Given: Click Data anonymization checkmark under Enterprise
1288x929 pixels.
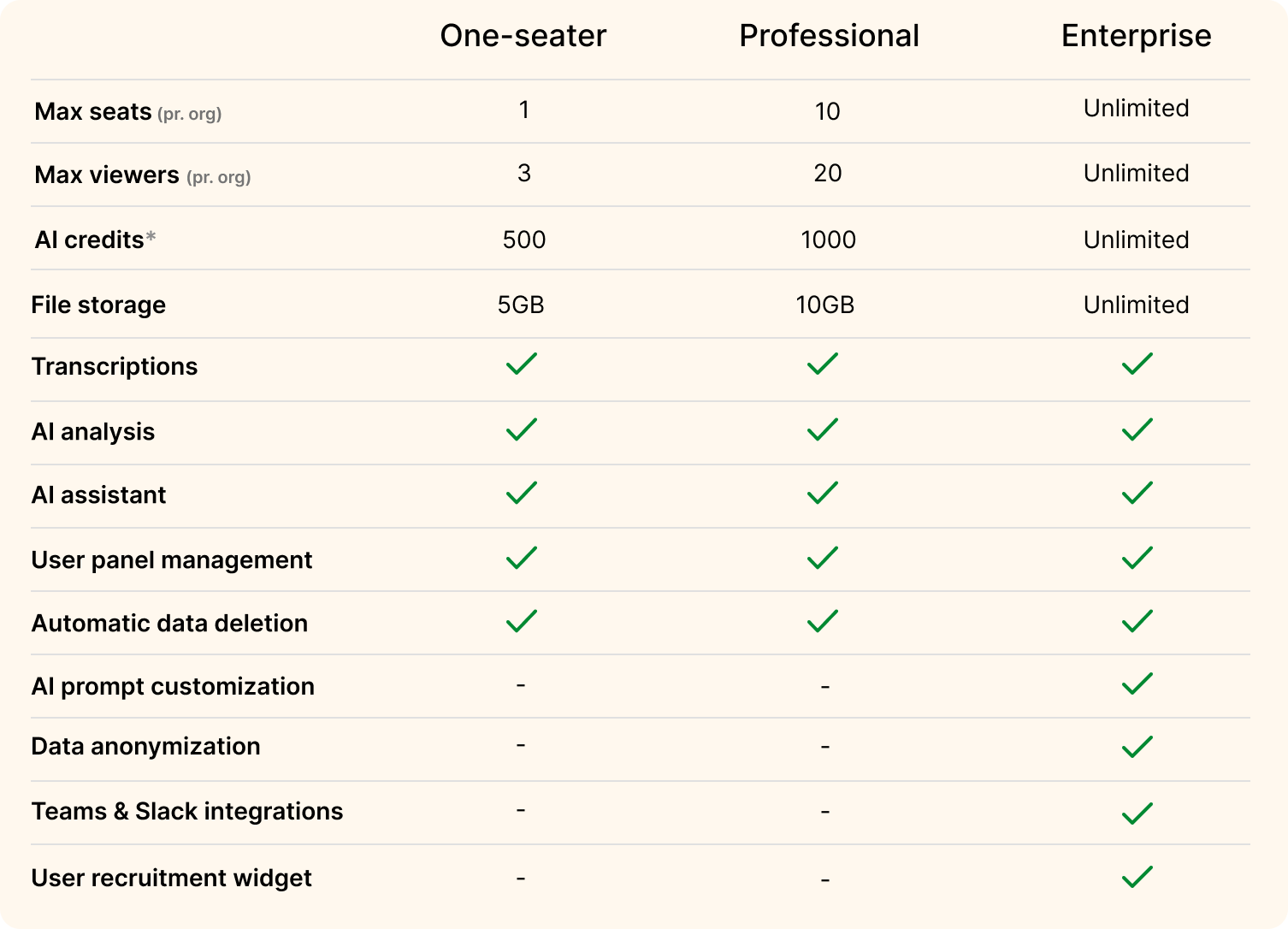Looking at the screenshot, I should 1137,747.
